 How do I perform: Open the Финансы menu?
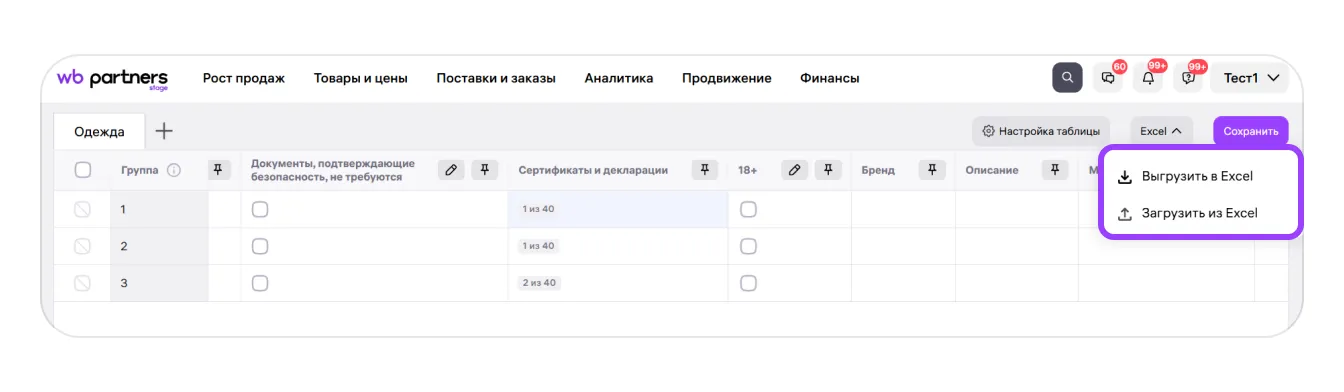coord(830,78)
